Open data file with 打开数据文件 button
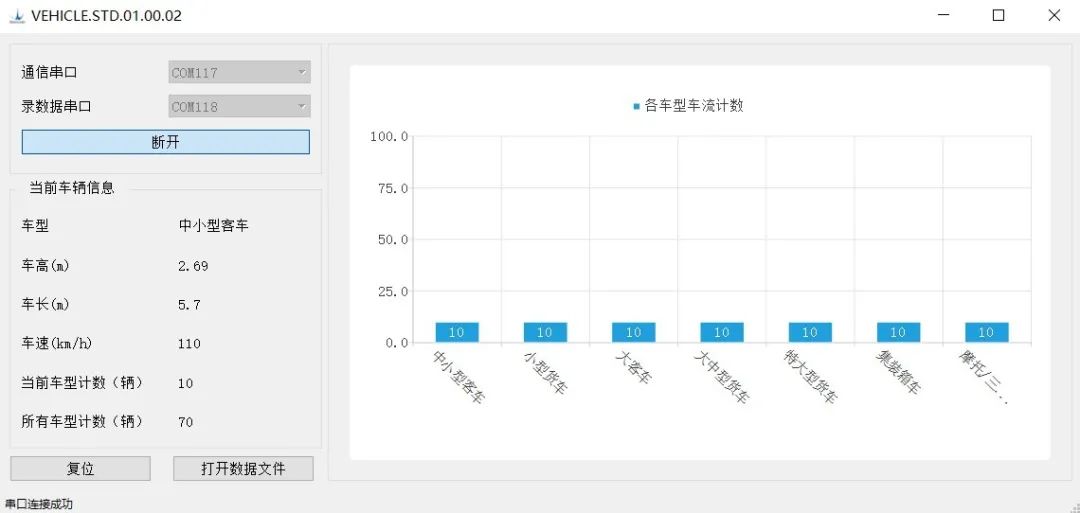This screenshot has height=513, width=1080. point(243,469)
